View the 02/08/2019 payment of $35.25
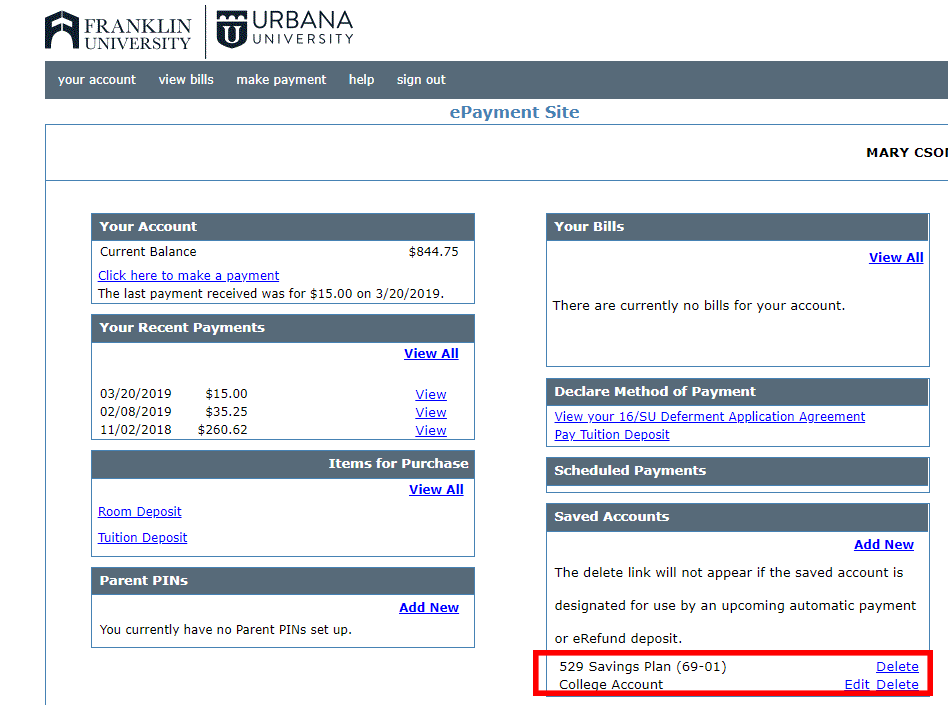This screenshot has height=705, width=948. coord(430,412)
